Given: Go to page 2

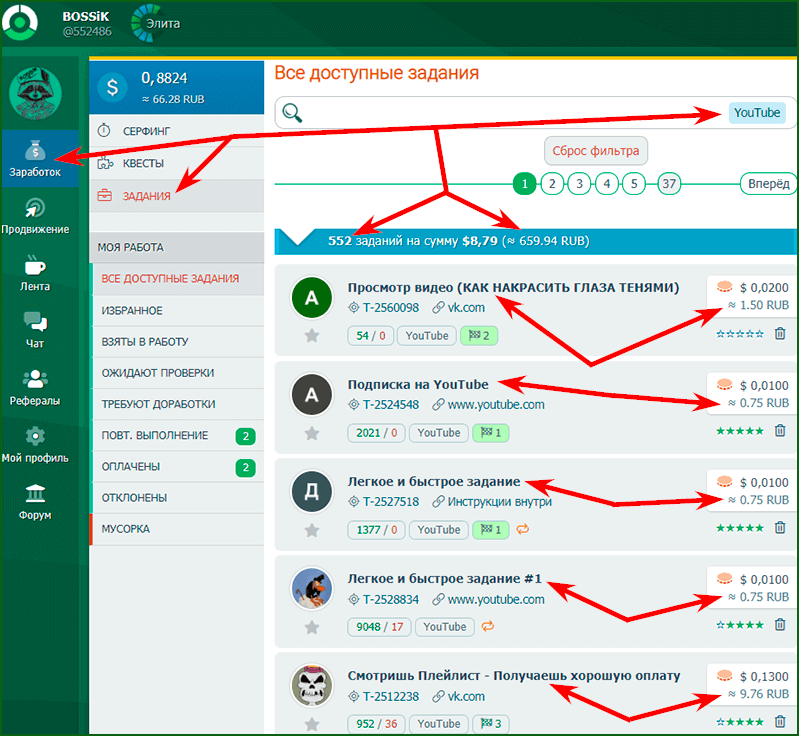Looking at the screenshot, I should pyautogui.click(x=552, y=183).
